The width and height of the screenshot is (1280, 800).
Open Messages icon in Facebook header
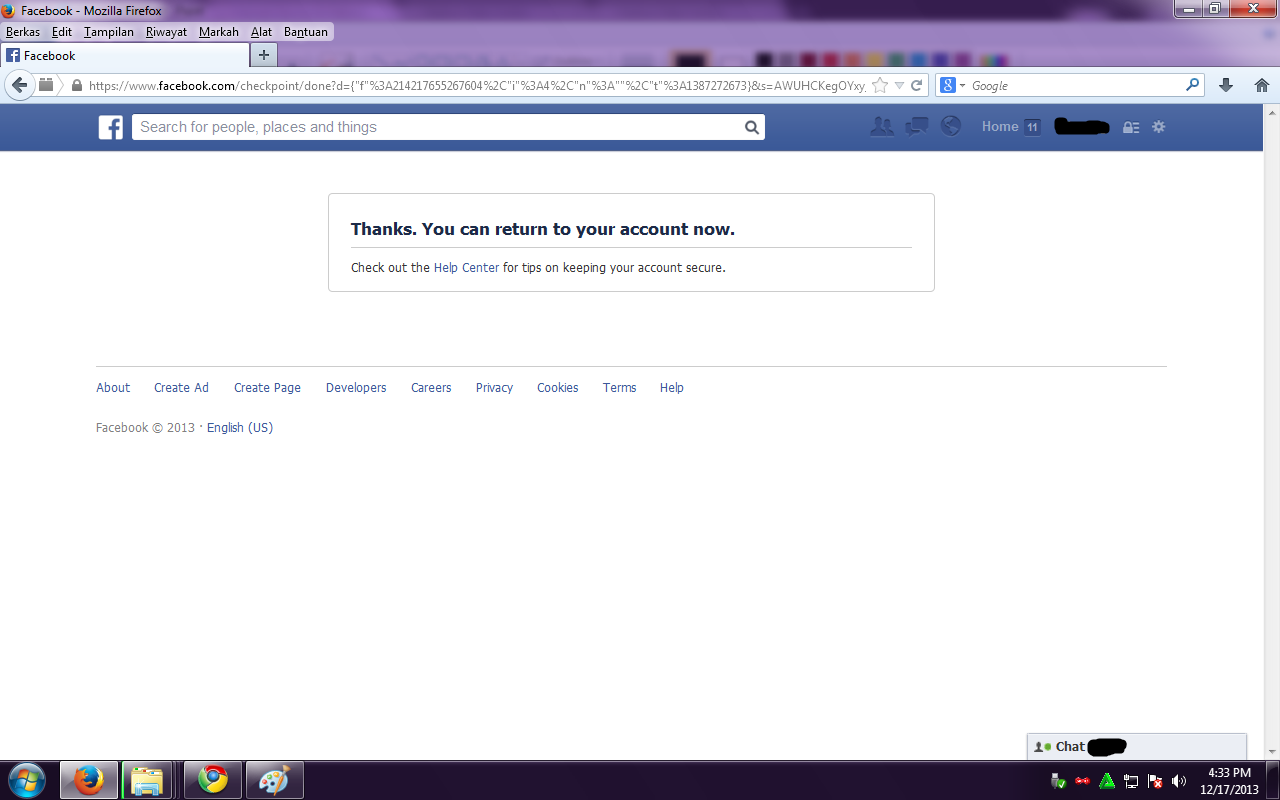tap(917, 127)
